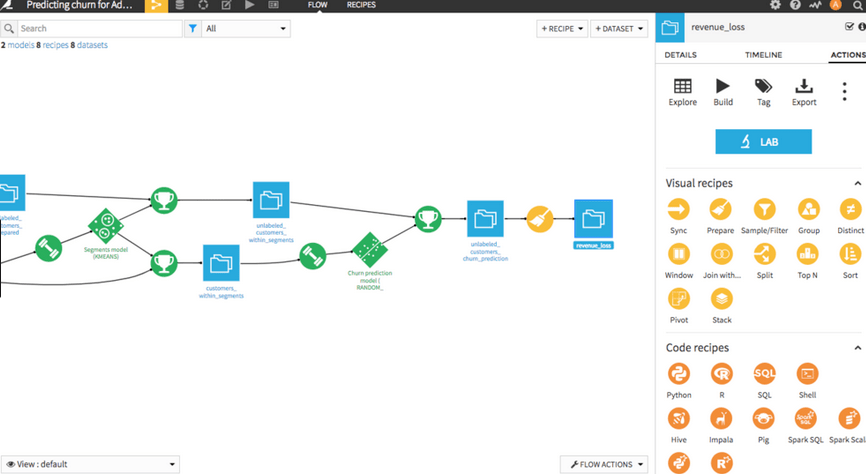Click the Explore icon in Actions panel
This screenshot has height=474, width=866.
pyautogui.click(x=682, y=87)
